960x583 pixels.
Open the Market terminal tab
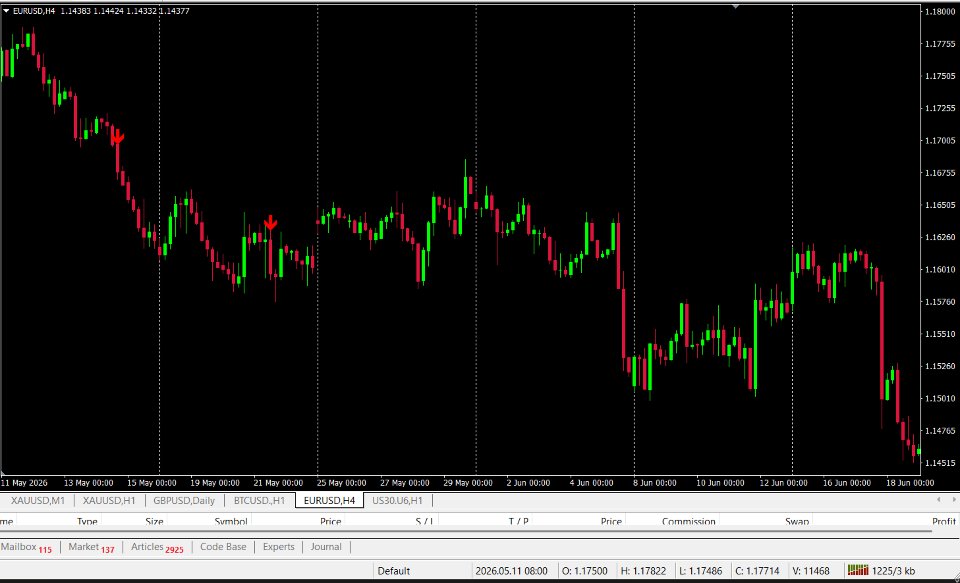click(x=91, y=547)
